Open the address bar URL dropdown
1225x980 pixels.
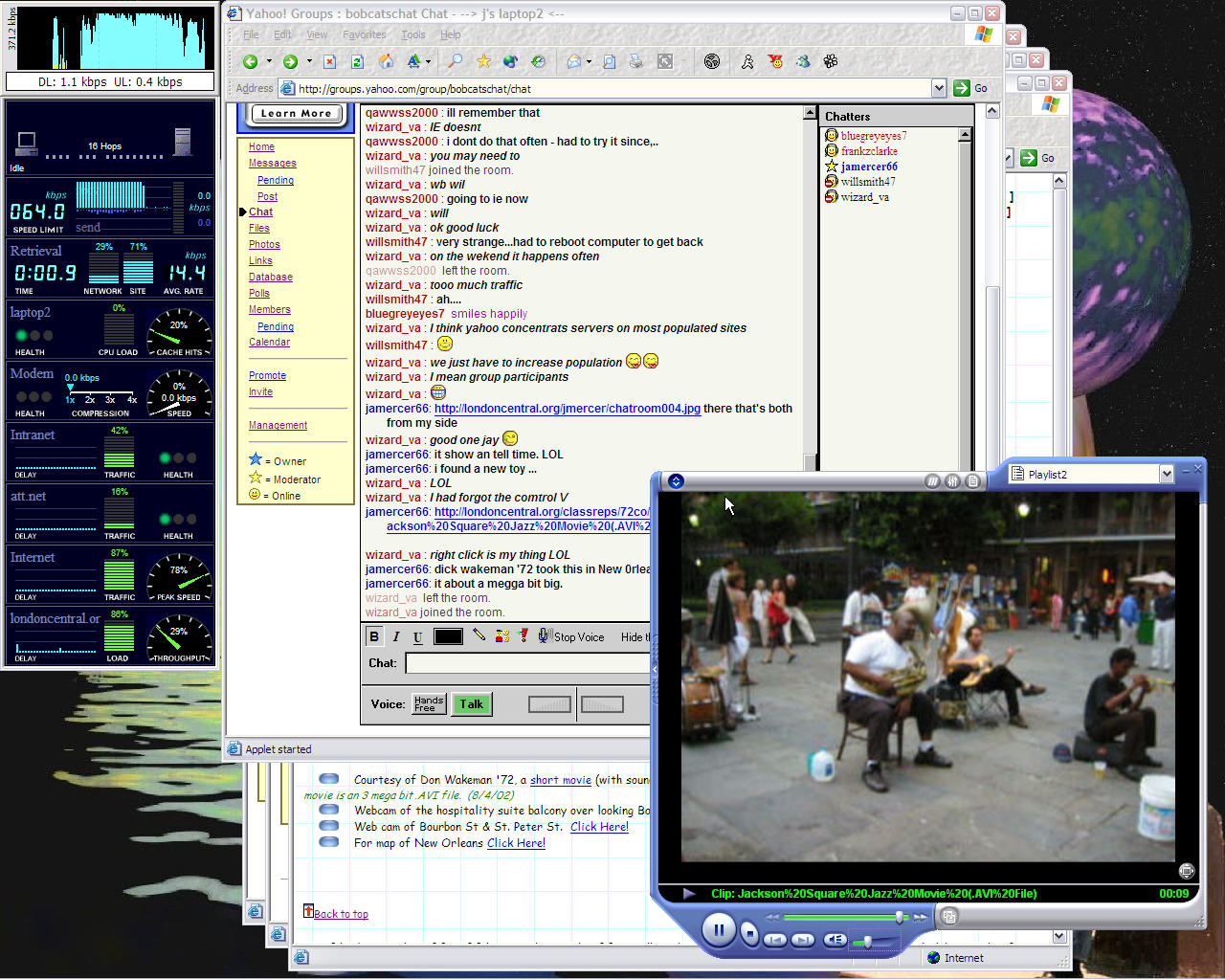tap(939, 88)
